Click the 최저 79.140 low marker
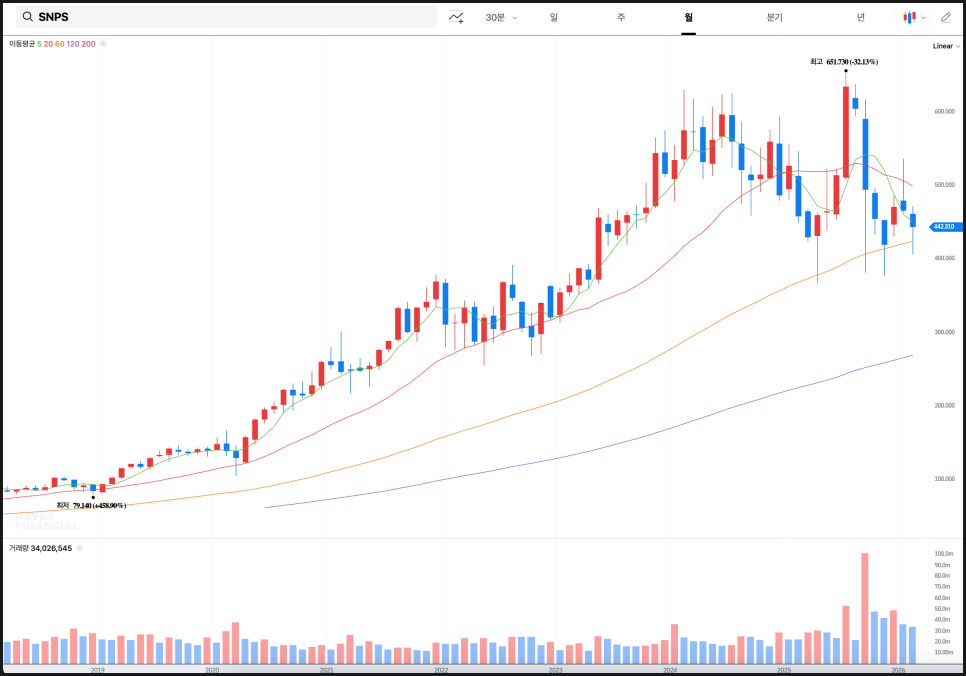This screenshot has width=966, height=676. pyautogui.click(x=91, y=506)
